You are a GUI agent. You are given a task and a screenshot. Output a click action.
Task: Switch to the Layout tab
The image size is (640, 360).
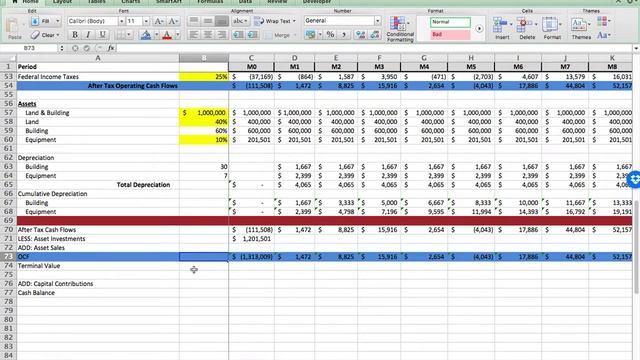(62, 2)
